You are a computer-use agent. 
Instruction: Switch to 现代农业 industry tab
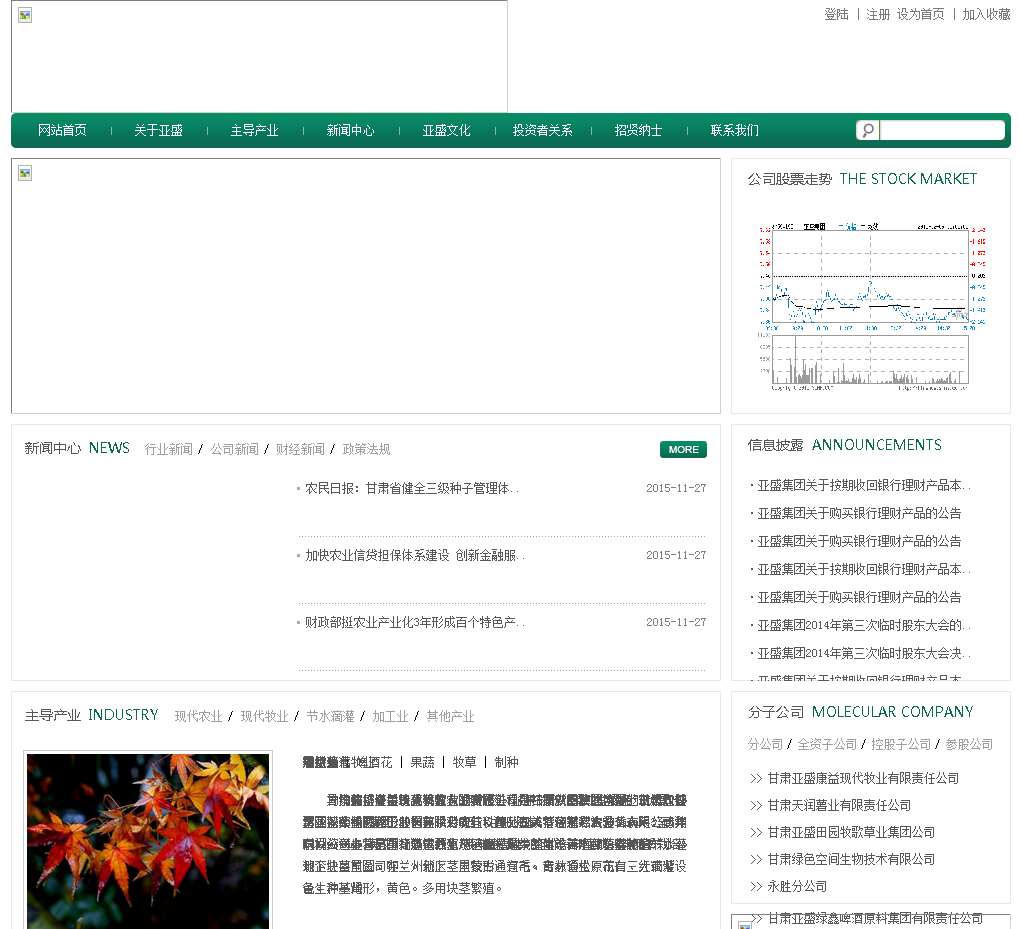click(199, 716)
